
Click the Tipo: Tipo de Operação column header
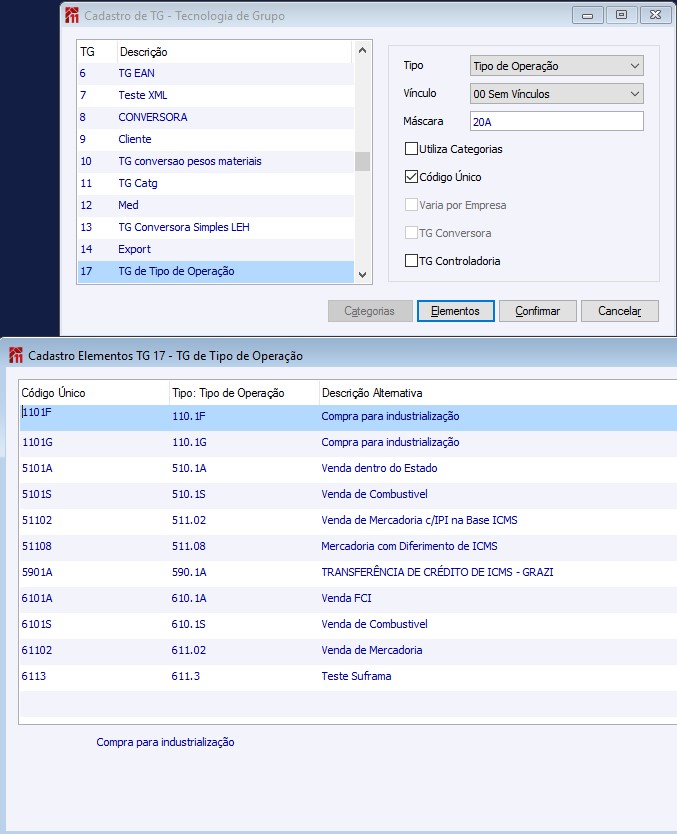(244, 393)
